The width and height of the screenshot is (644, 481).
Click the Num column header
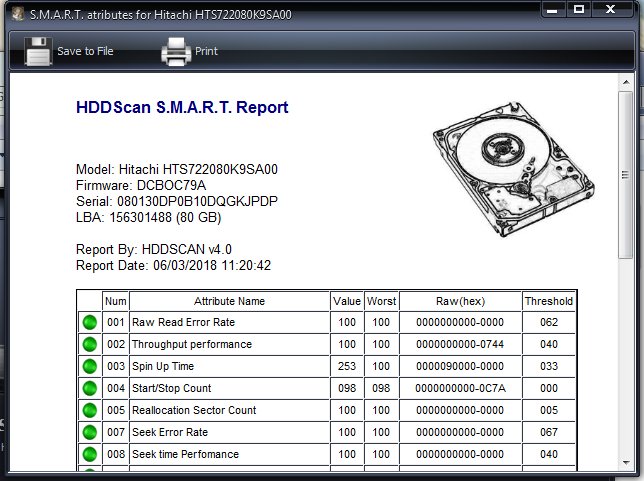[116, 301]
